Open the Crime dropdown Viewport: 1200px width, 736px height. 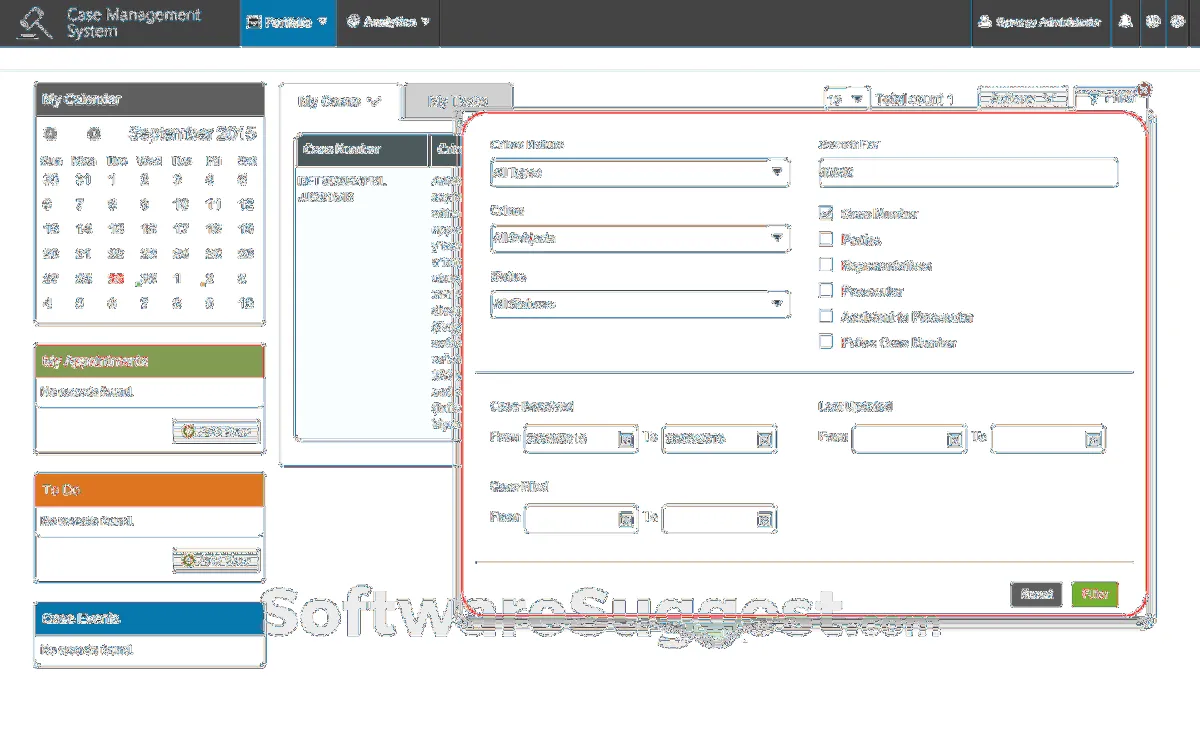[640, 238]
